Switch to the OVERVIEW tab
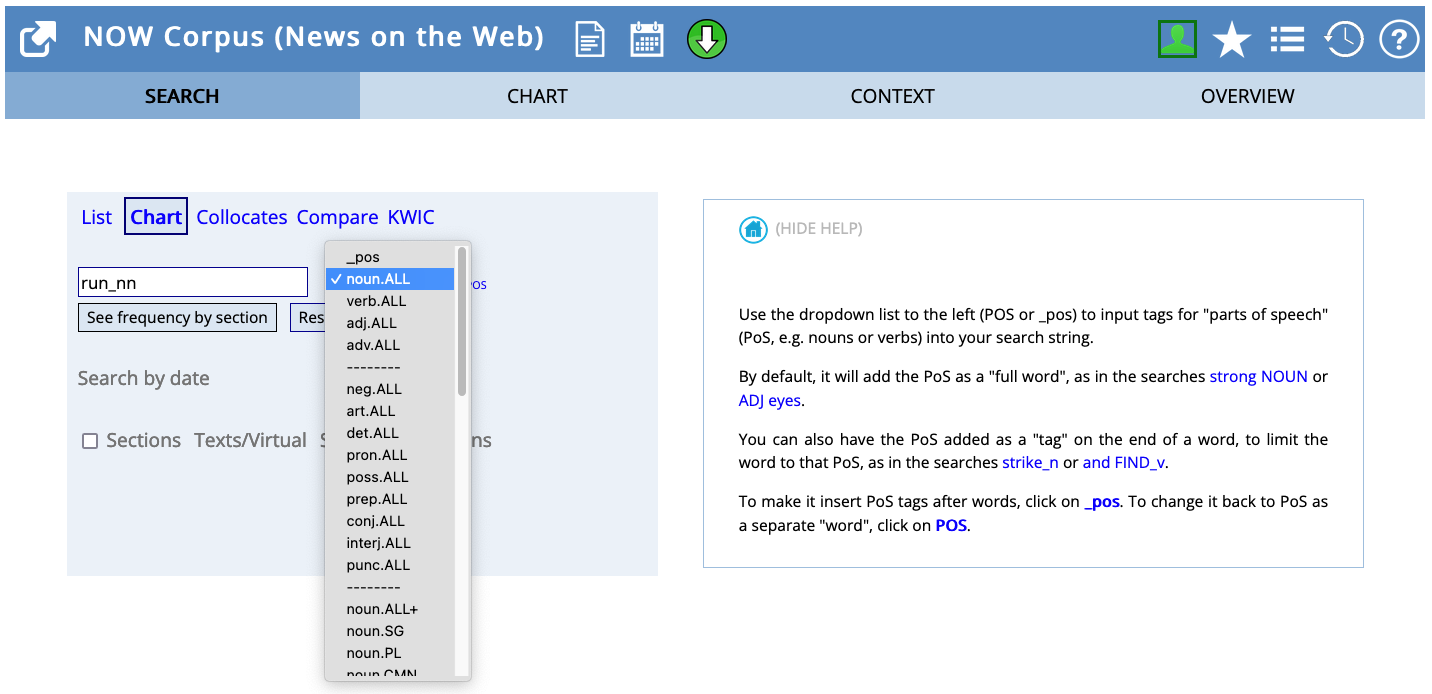1432x694 pixels. (1247, 96)
